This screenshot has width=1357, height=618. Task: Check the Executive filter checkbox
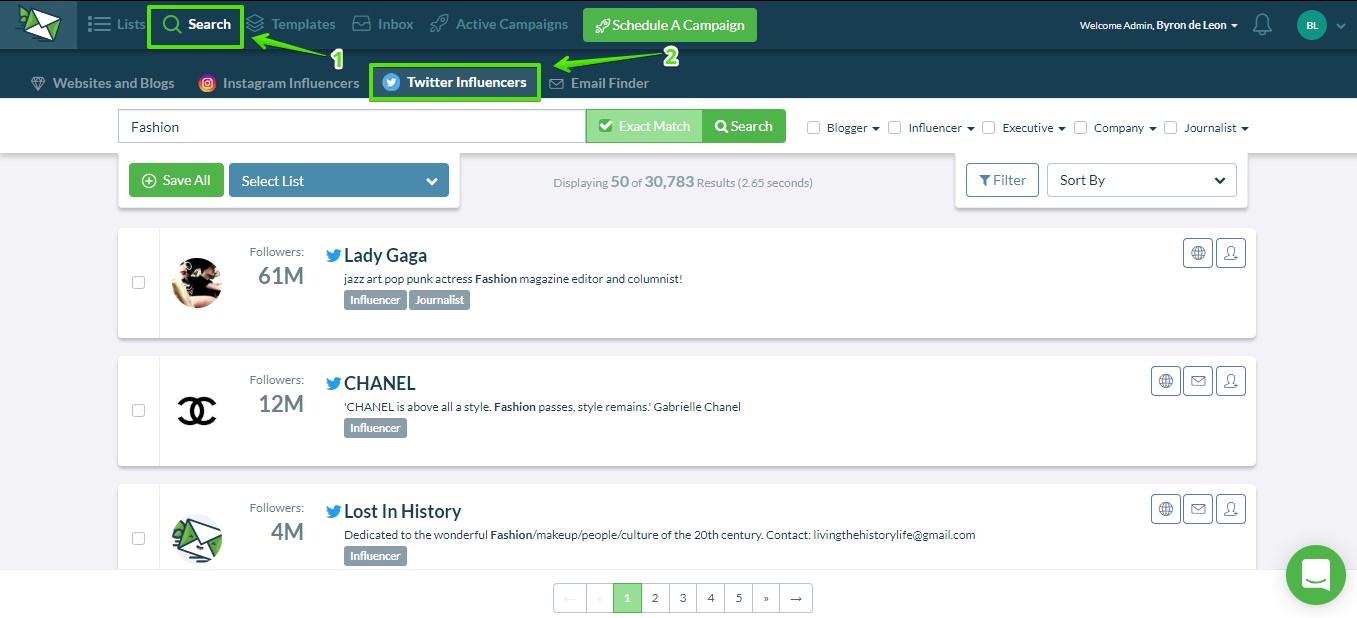pyautogui.click(x=989, y=128)
